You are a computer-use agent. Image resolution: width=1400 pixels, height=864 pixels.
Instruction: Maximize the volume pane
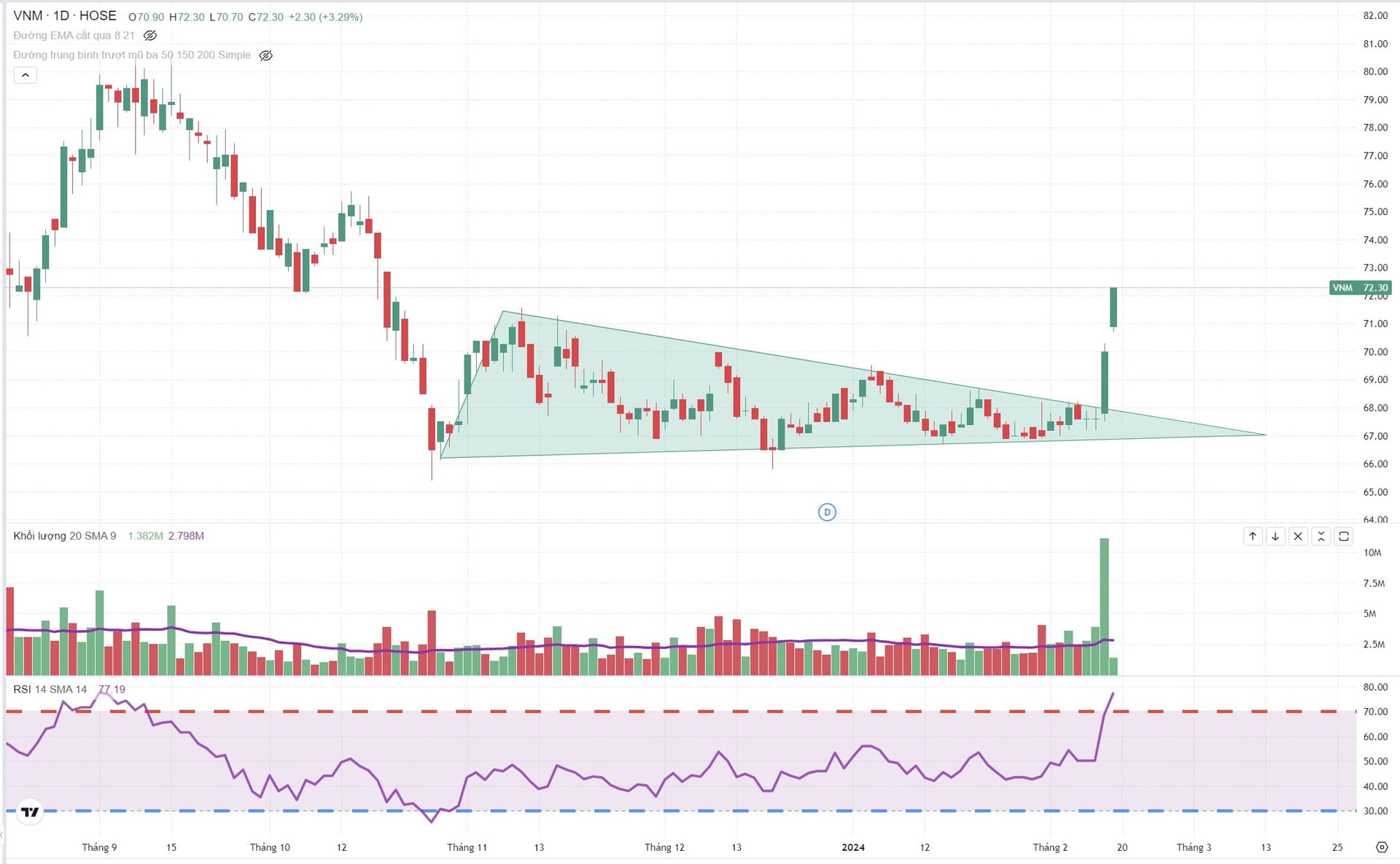click(1343, 537)
